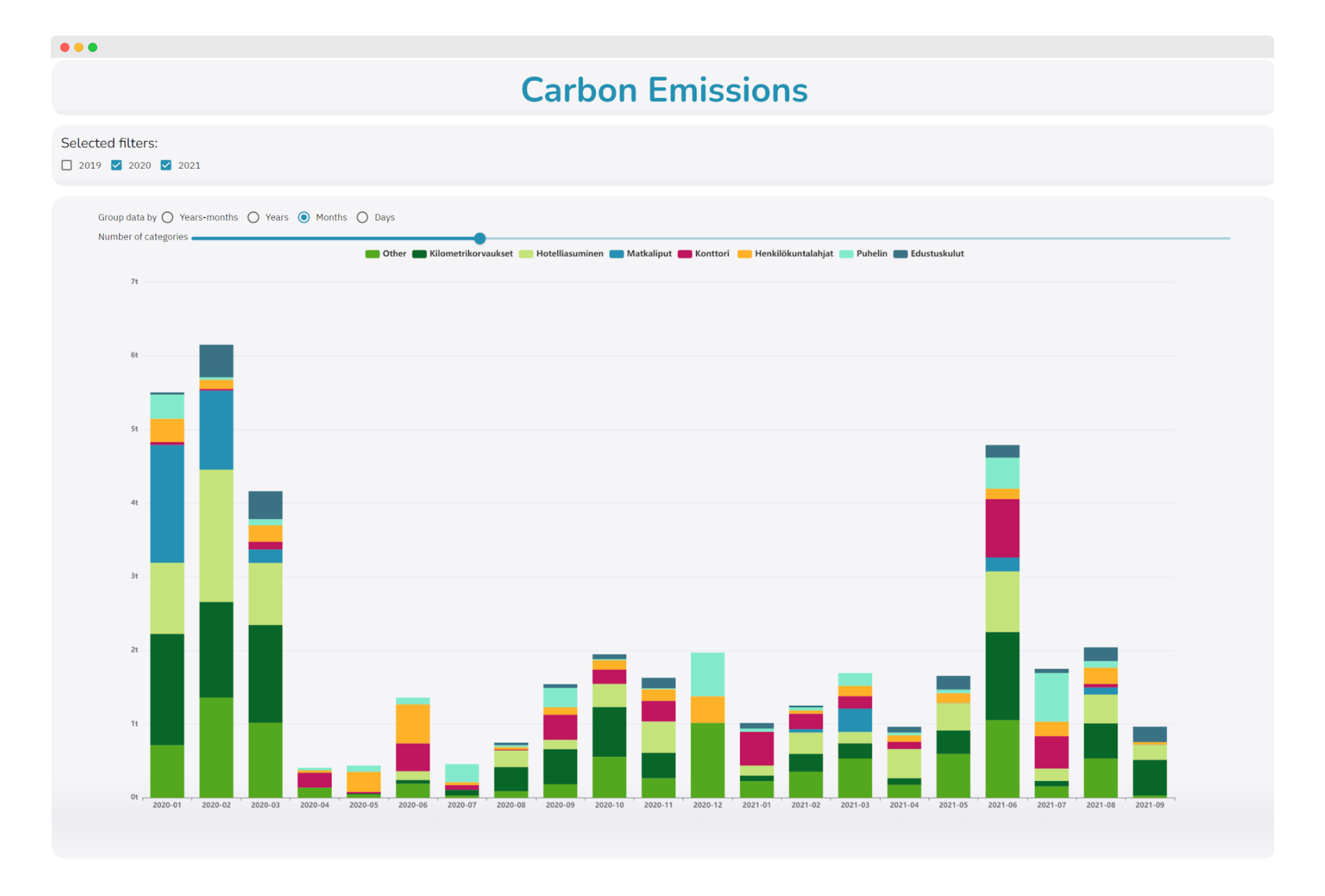
Task: Click the Carbon Emissions title
Action: coord(664,91)
